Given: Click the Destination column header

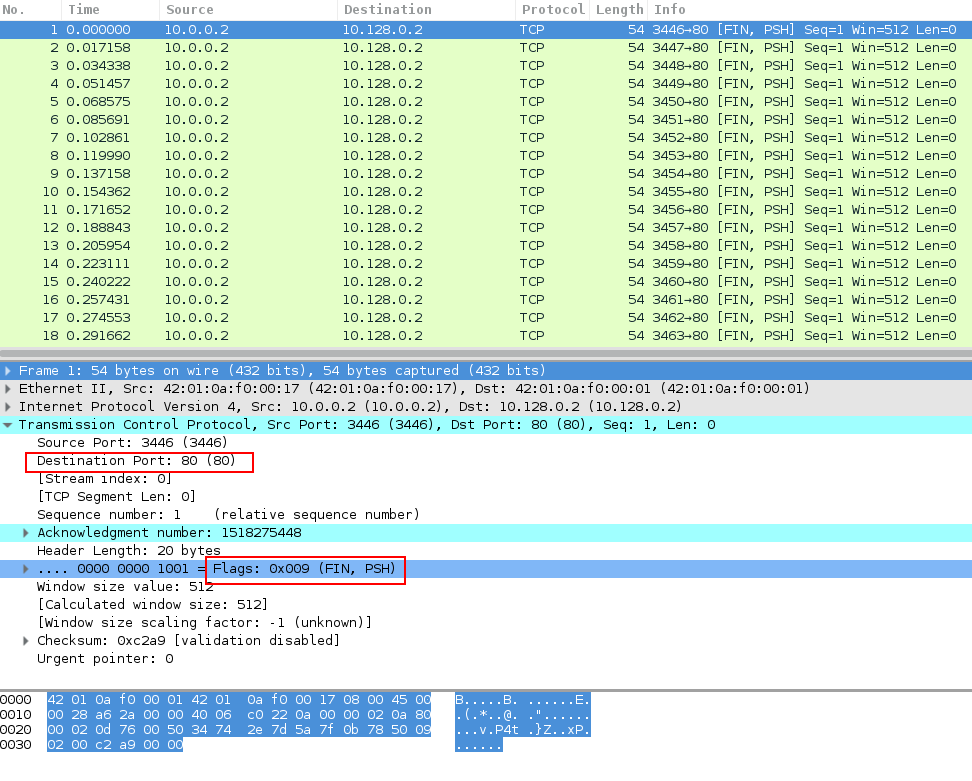Looking at the screenshot, I should (426, 9).
